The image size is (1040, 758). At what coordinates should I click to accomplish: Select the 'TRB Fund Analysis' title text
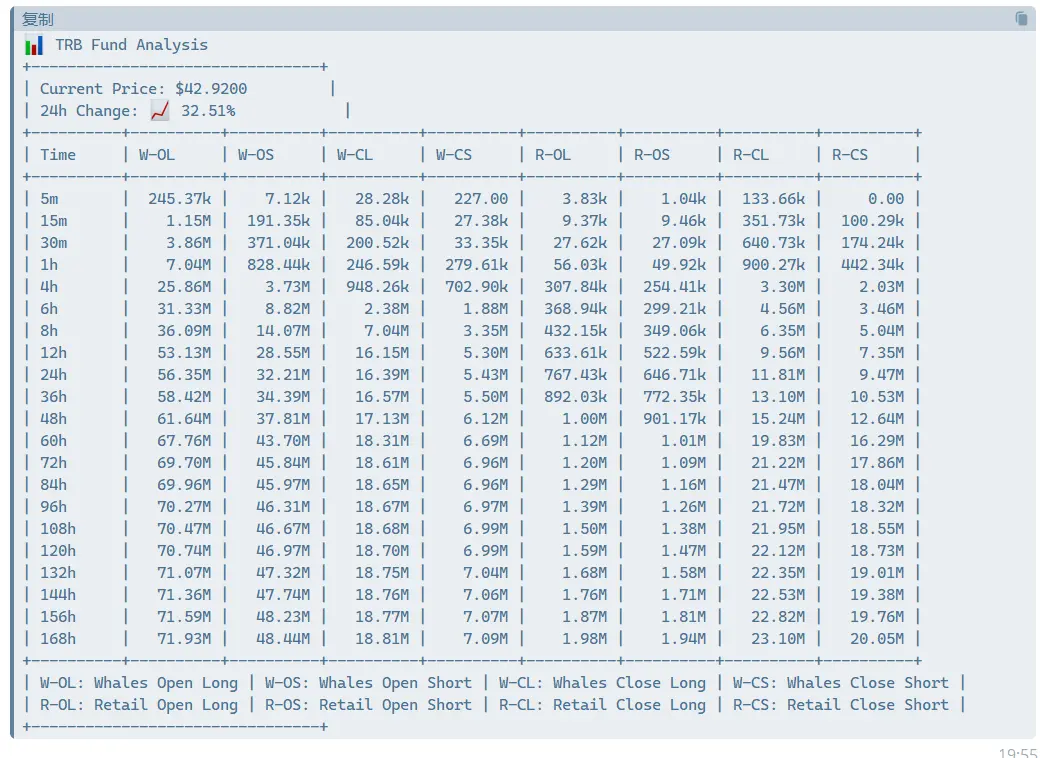click(x=131, y=44)
